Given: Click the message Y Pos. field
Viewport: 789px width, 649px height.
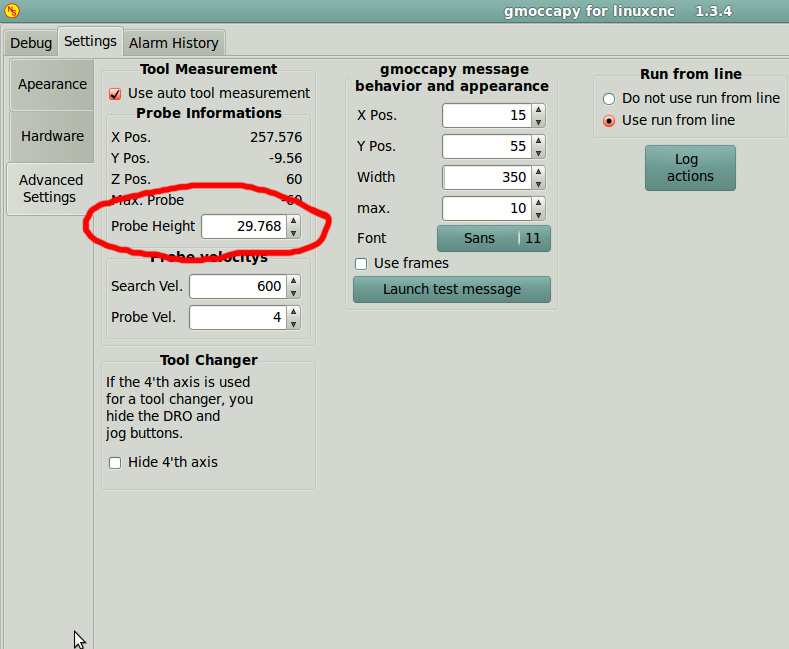Looking at the screenshot, I should click(x=487, y=146).
